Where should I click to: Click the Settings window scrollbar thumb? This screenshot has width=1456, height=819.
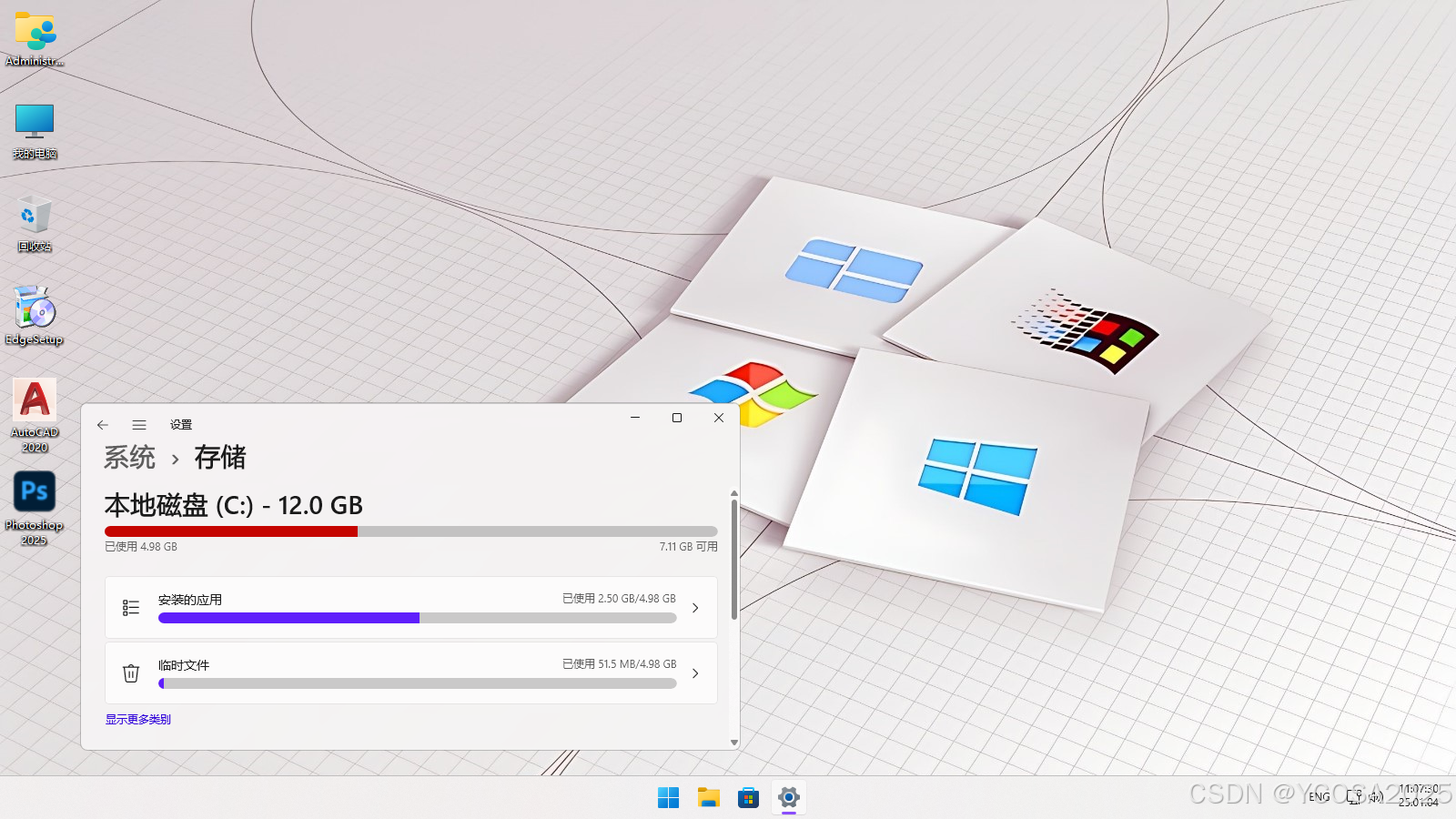click(733, 559)
